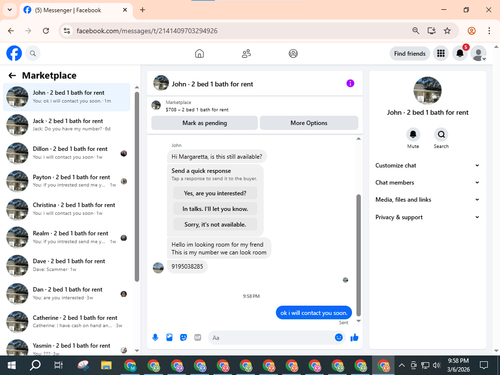The image size is (500, 375).
Task: Open the Facebook search icon
Action: click(x=33, y=53)
